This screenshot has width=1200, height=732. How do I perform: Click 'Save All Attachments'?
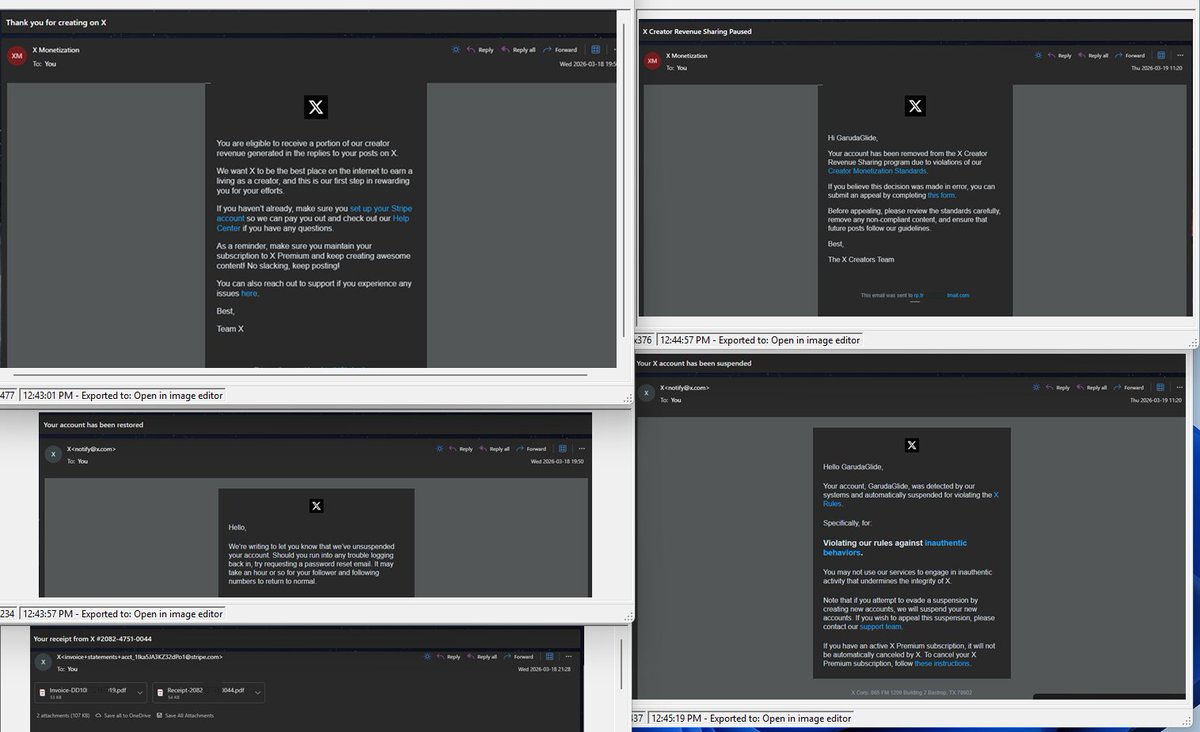(x=183, y=715)
